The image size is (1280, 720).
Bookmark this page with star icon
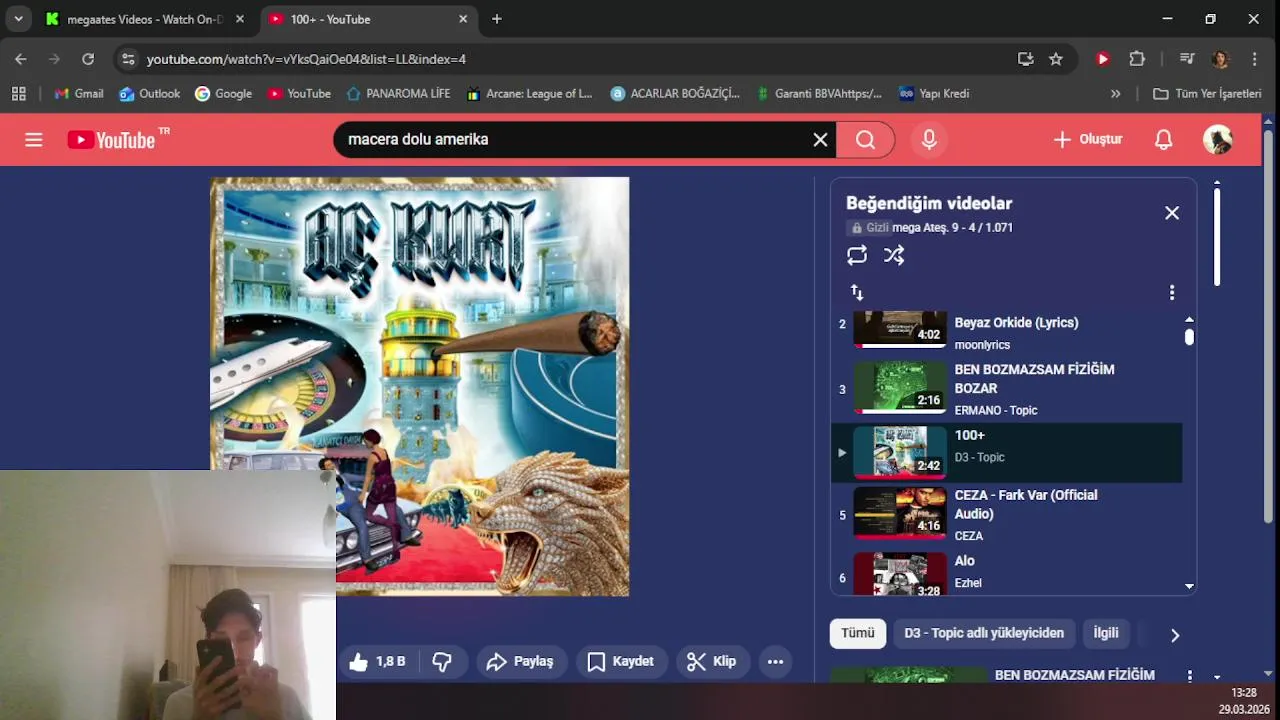[1056, 59]
